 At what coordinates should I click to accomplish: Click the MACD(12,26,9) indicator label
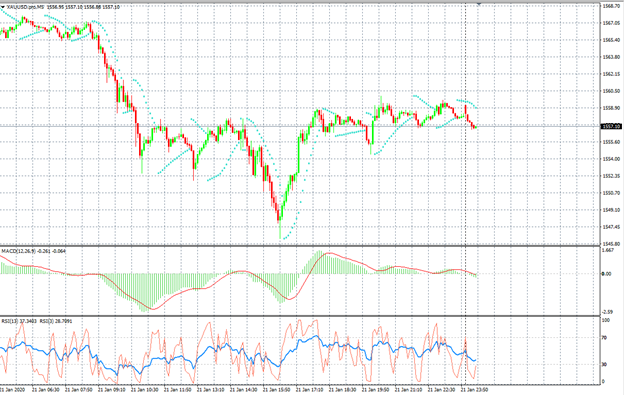18,251
